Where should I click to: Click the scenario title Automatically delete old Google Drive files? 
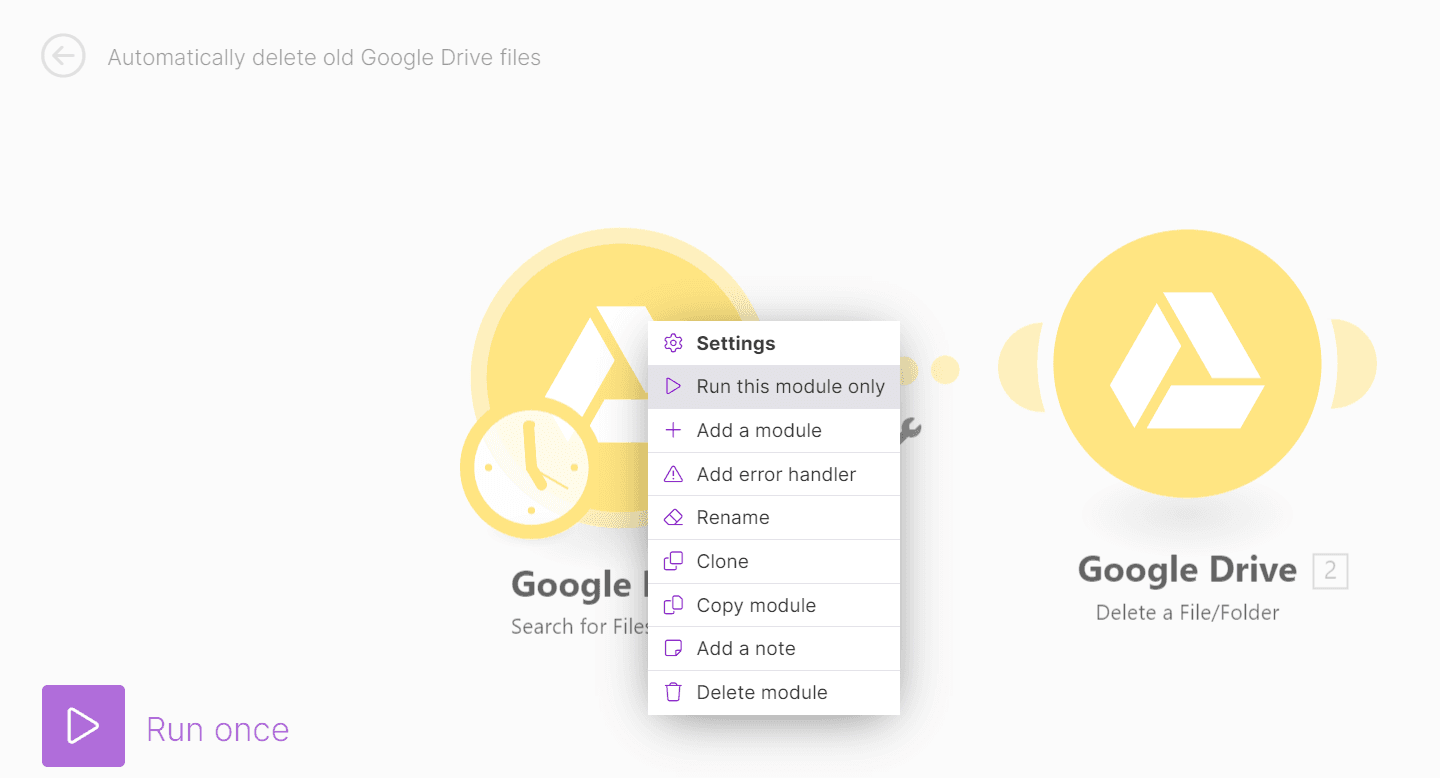coord(323,57)
